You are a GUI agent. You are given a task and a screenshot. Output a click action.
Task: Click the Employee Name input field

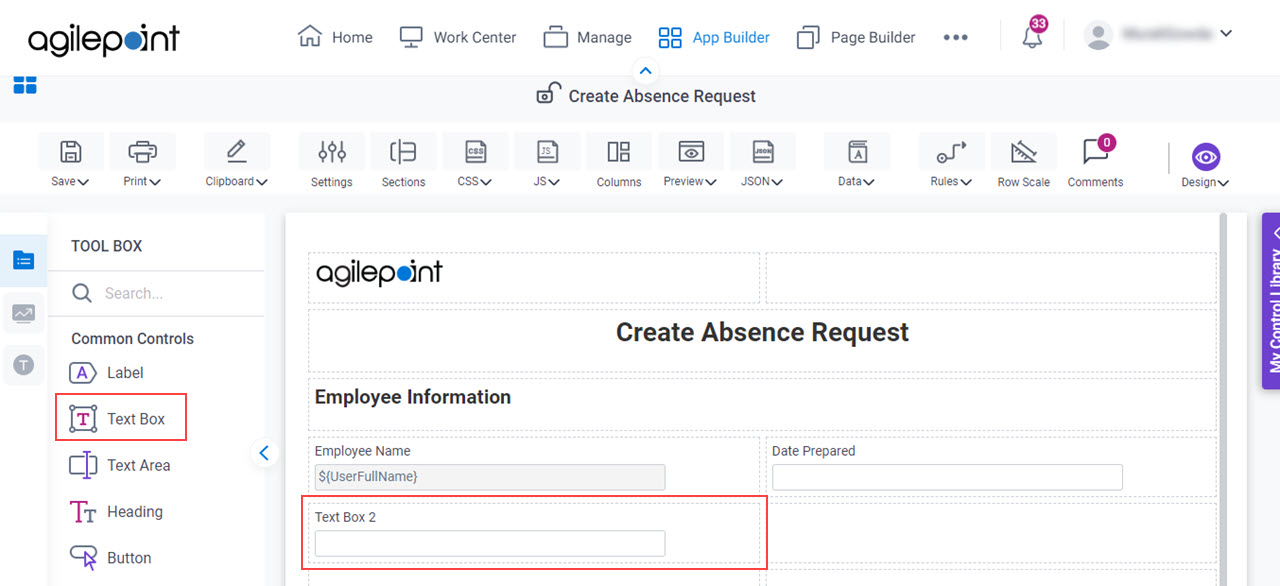(x=490, y=477)
